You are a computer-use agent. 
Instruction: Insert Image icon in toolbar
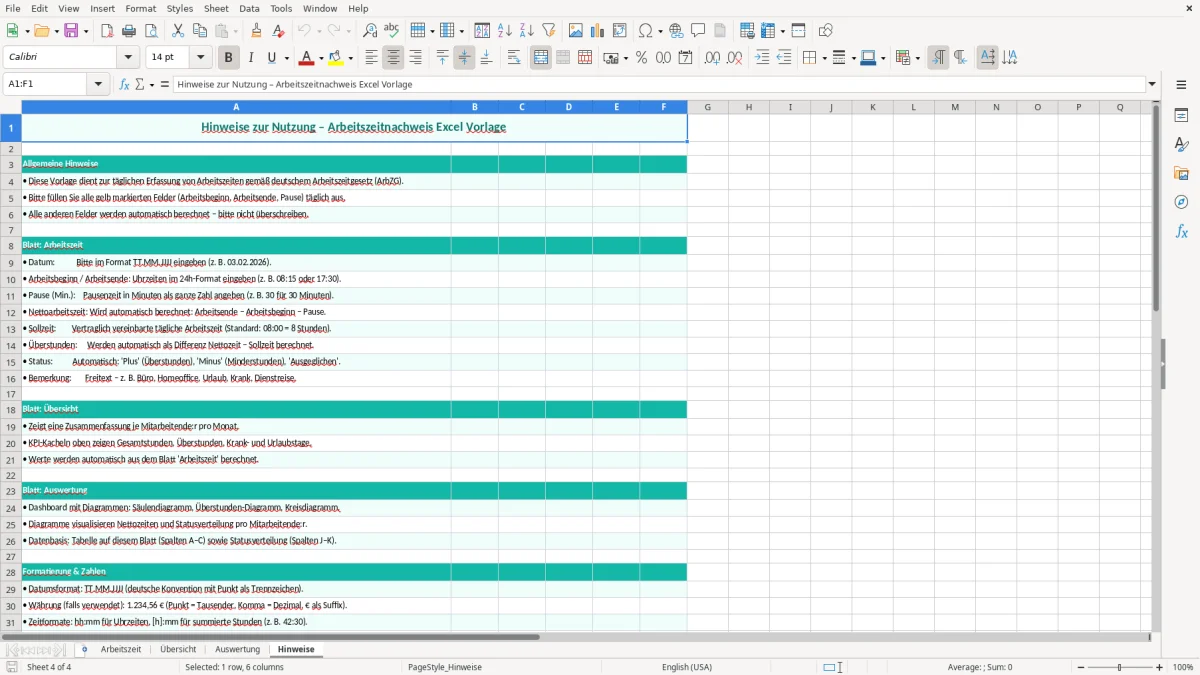pos(576,31)
